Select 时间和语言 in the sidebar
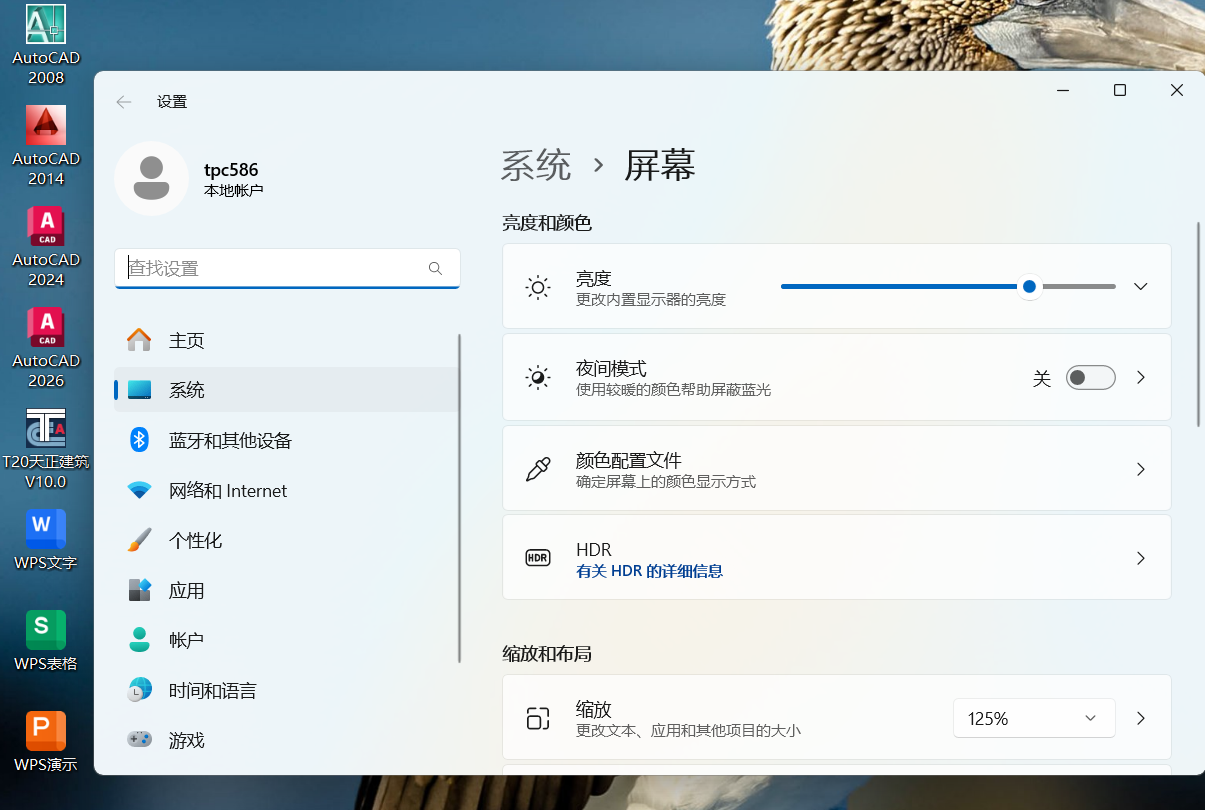The width and height of the screenshot is (1205, 810). click(287, 690)
